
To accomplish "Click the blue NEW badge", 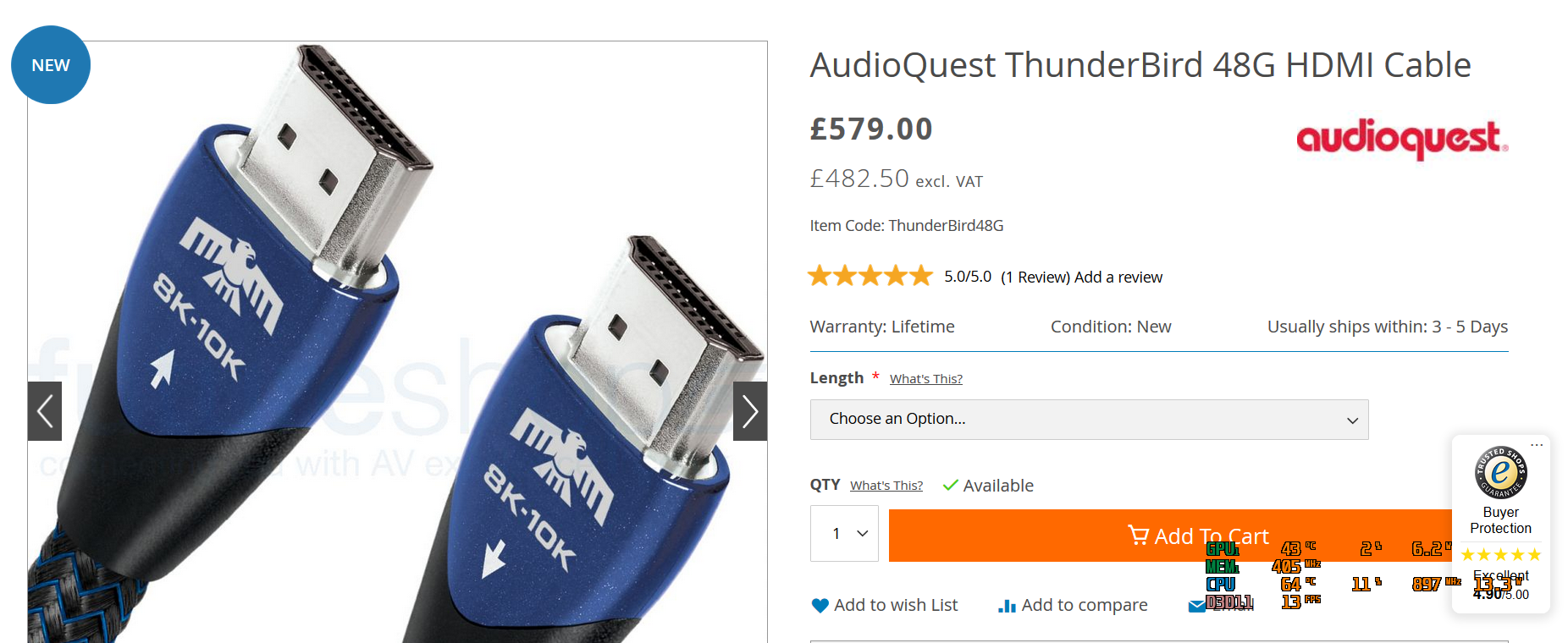I will 51,65.
